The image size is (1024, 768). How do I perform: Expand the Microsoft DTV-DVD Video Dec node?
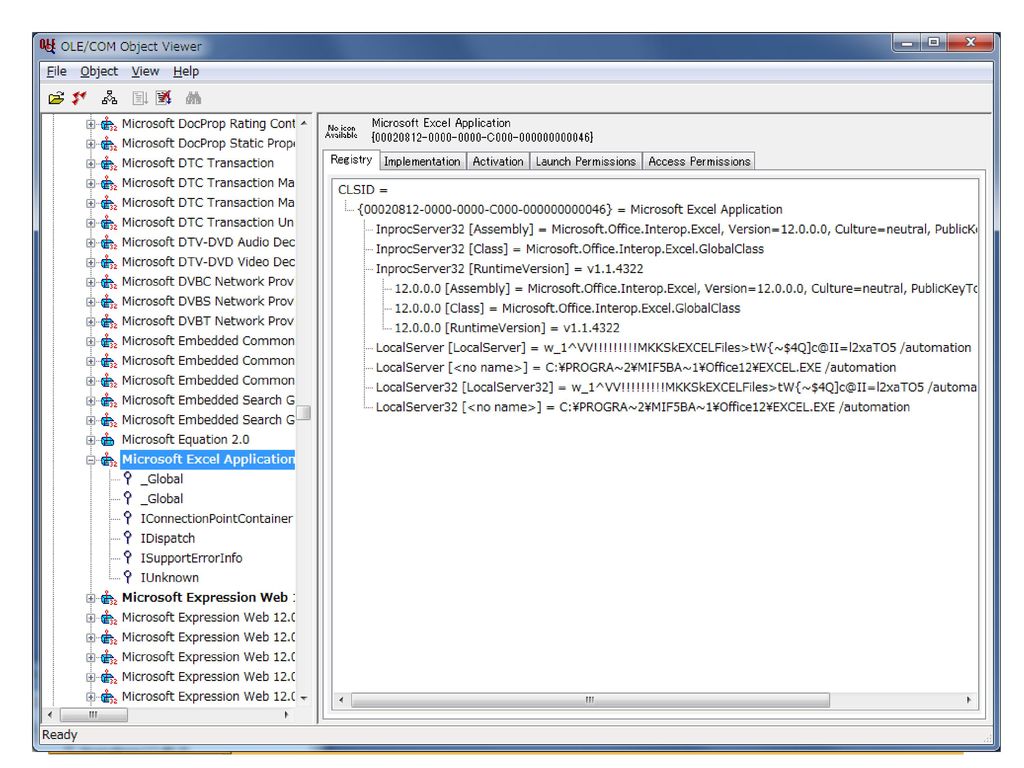(x=91, y=263)
